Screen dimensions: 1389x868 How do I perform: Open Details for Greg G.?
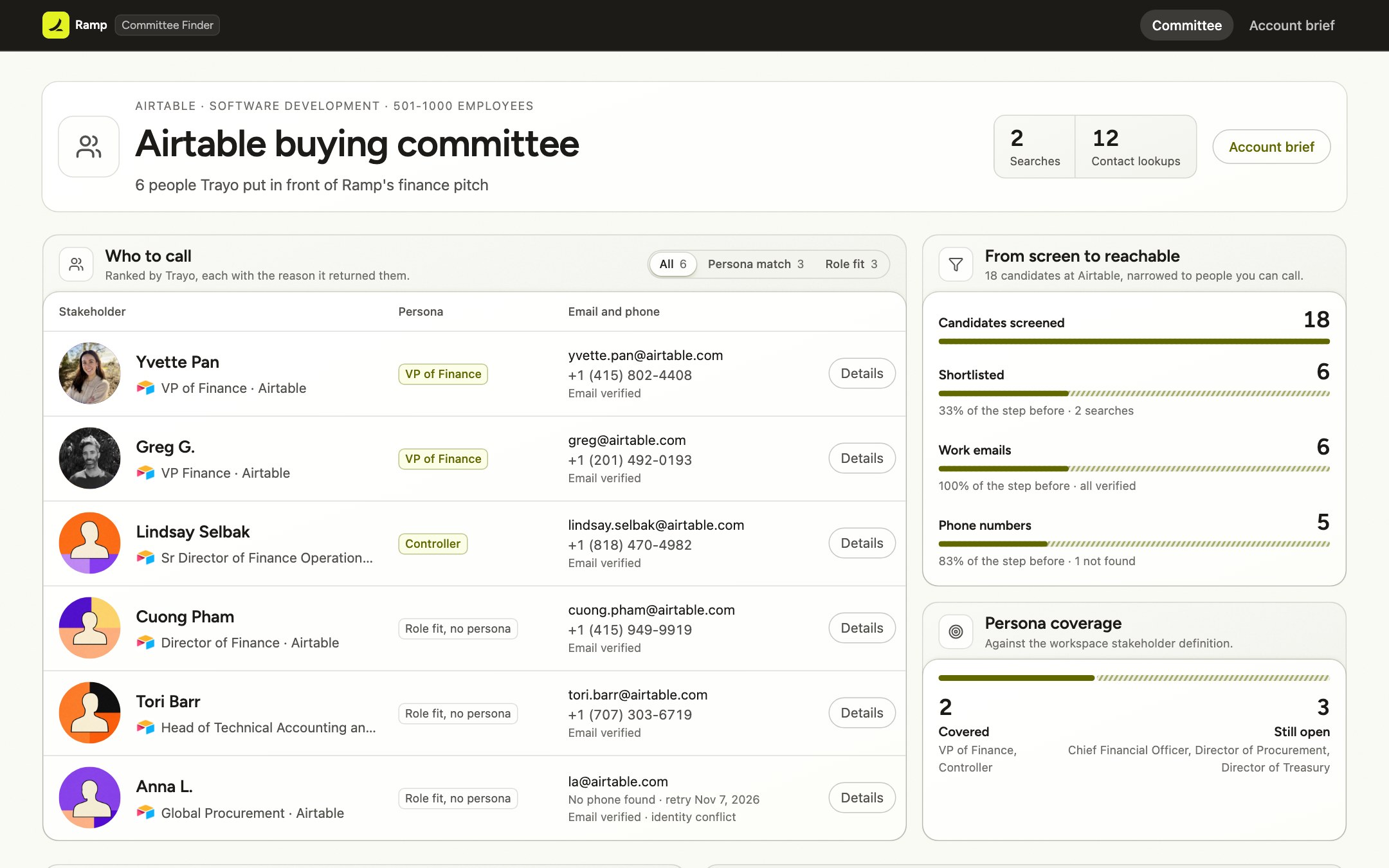pos(862,458)
